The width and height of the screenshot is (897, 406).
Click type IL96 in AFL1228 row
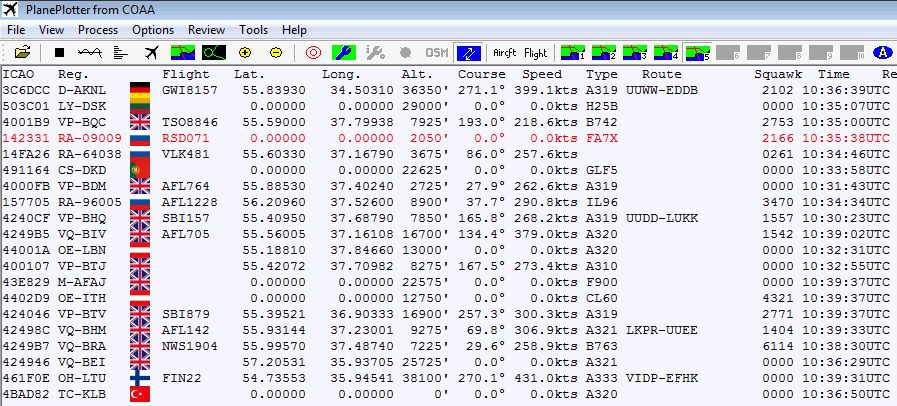click(x=602, y=202)
